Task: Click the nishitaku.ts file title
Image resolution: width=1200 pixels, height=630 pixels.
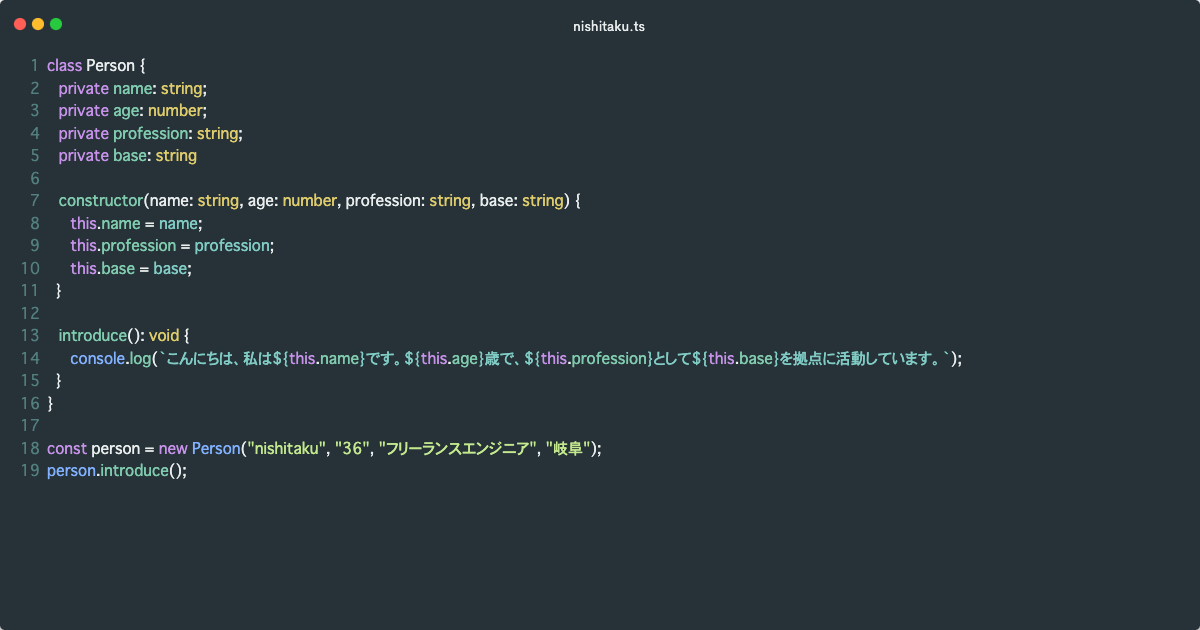Action: [608, 27]
